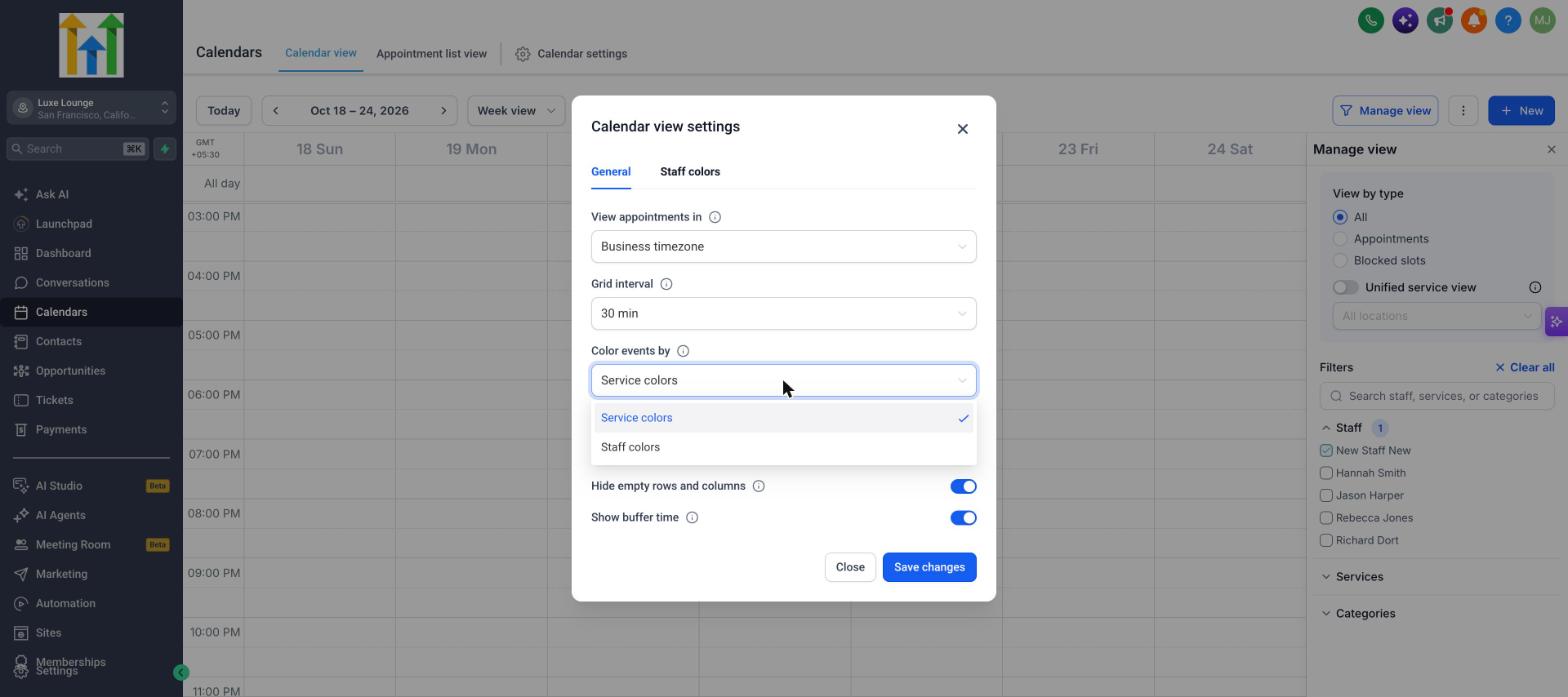
Task: Open the 30 min grid interval dropdown
Action: click(x=783, y=314)
